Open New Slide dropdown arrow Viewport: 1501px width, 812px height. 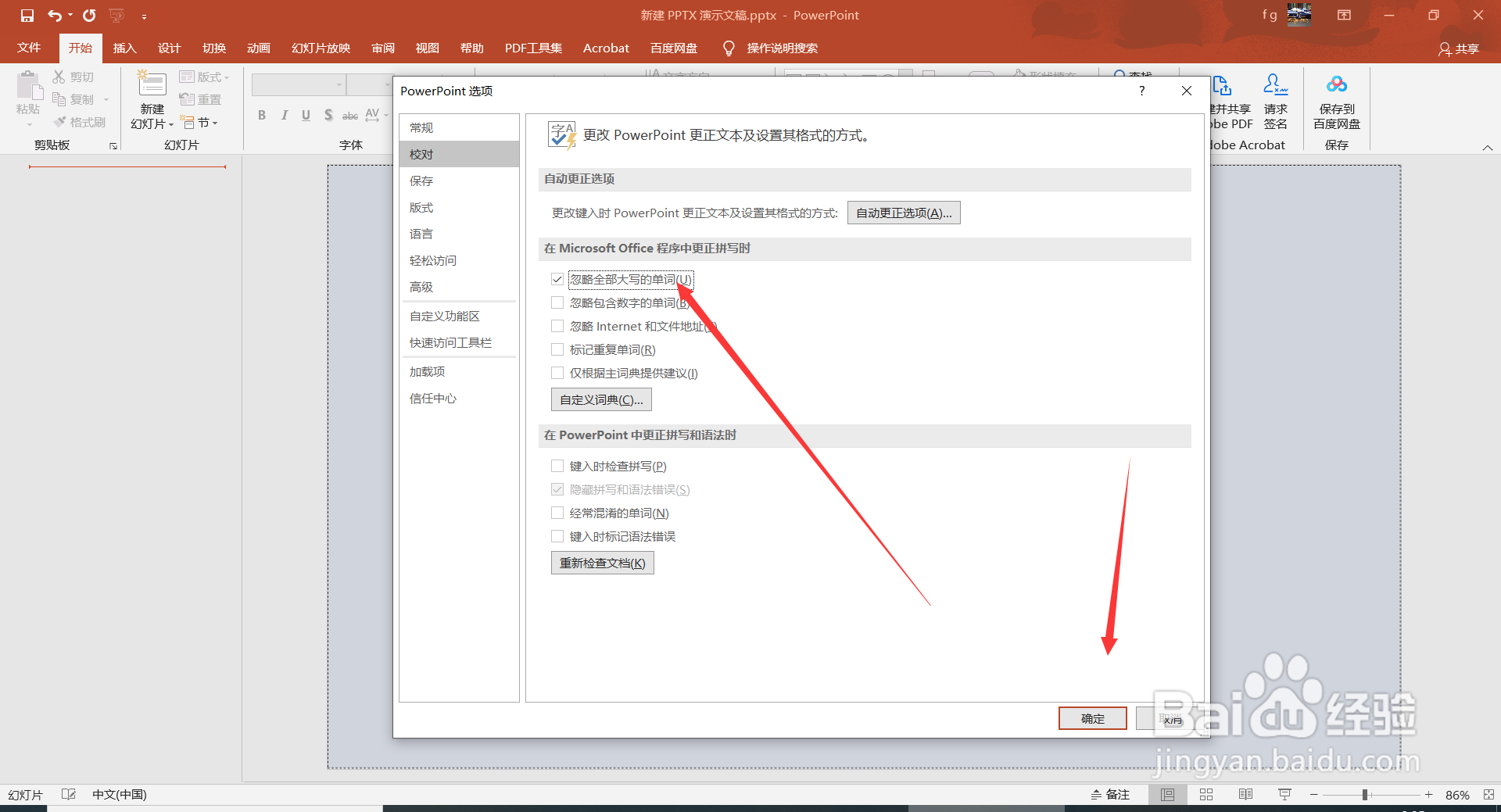171,124
